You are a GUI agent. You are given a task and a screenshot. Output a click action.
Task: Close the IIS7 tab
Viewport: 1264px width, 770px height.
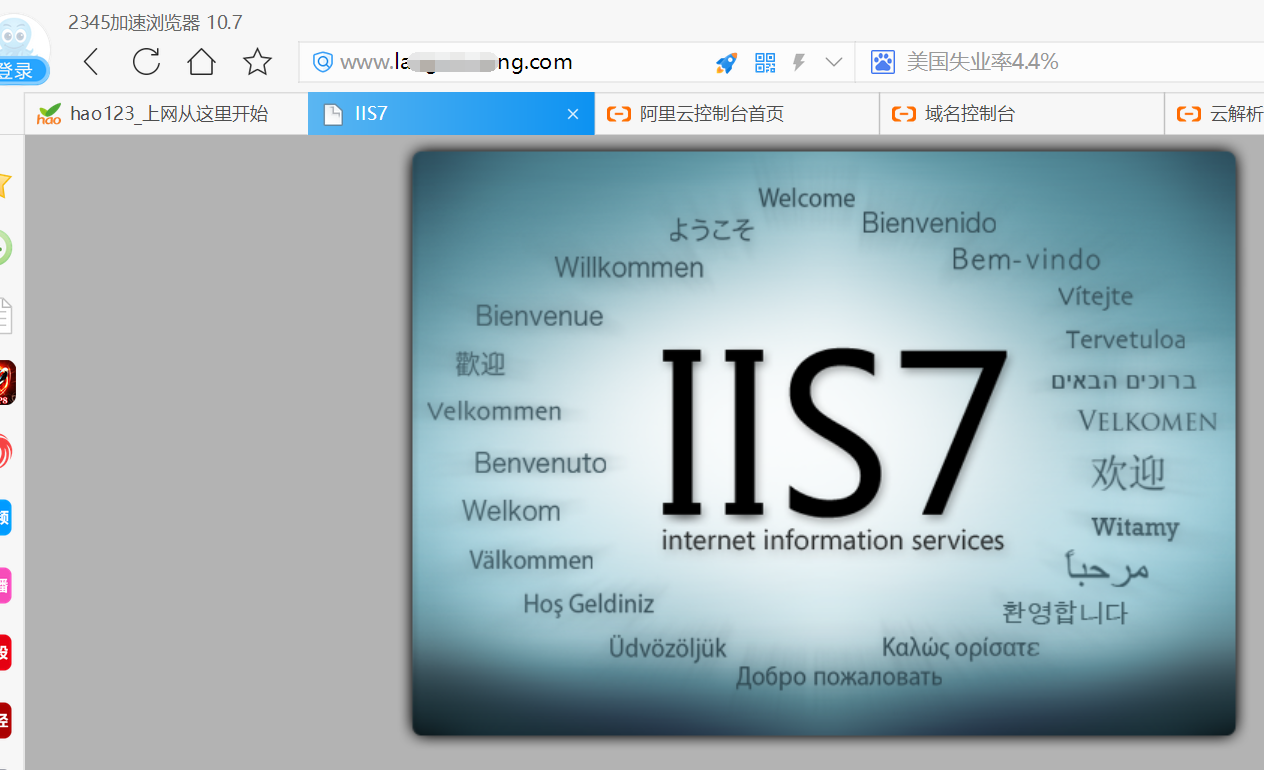[x=573, y=114]
